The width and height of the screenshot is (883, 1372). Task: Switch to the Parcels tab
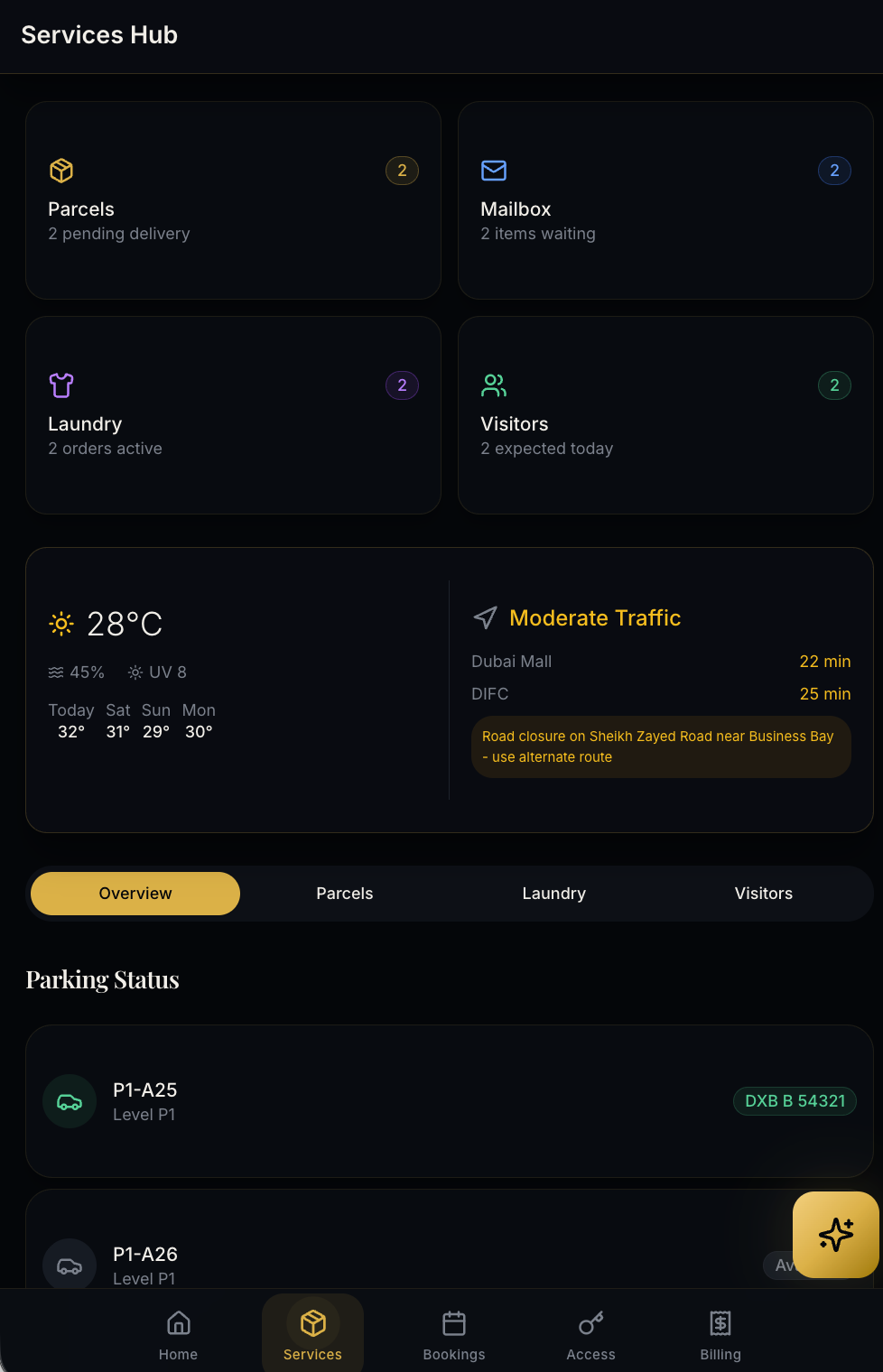(x=345, y=894)
